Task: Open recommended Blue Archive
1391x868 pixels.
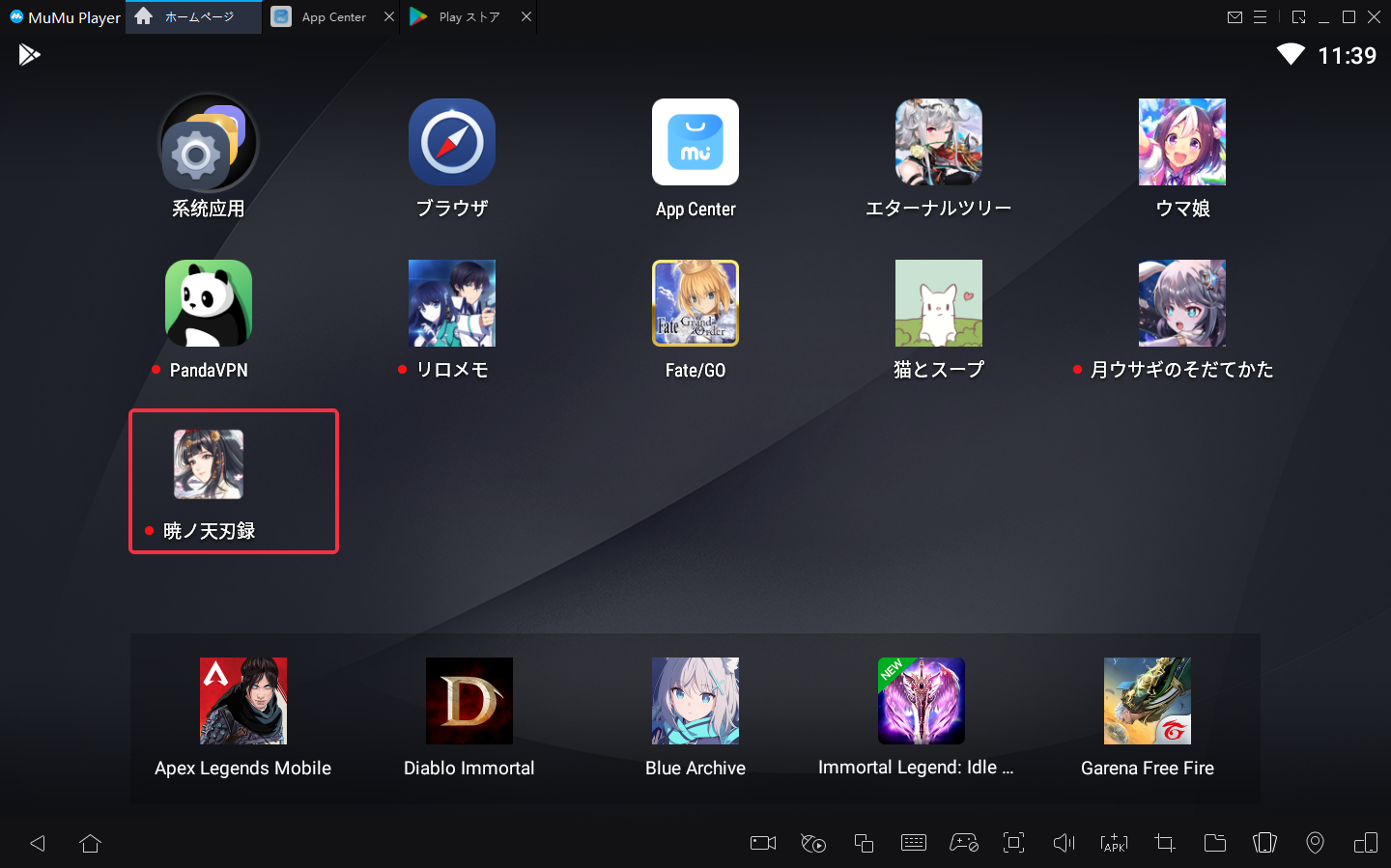Action: click(695, 701)
